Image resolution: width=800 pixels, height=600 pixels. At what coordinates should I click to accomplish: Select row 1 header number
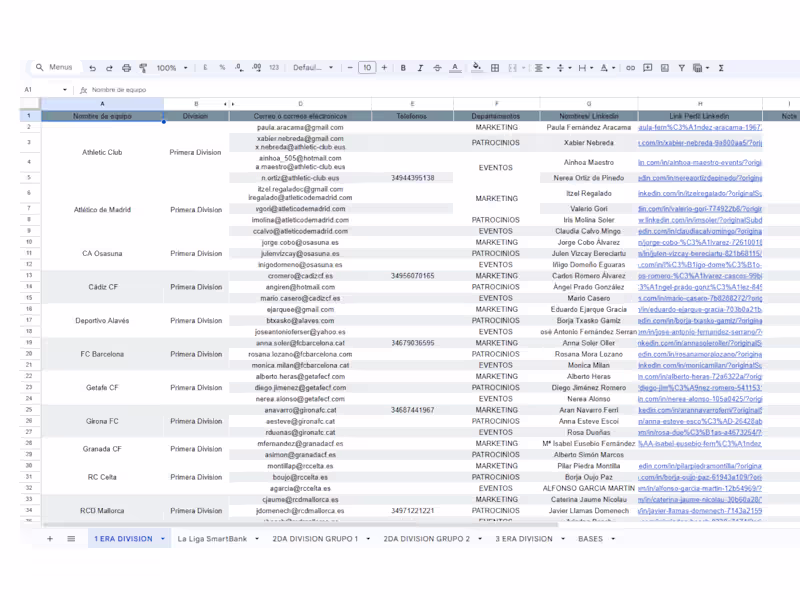point(29,116)
